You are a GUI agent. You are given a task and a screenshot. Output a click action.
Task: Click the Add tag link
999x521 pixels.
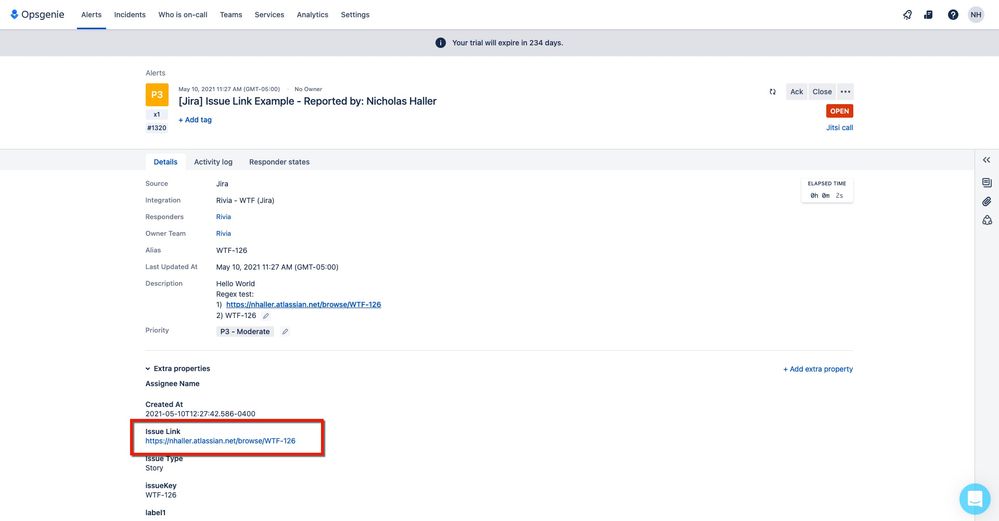click(x=195, y=120)
